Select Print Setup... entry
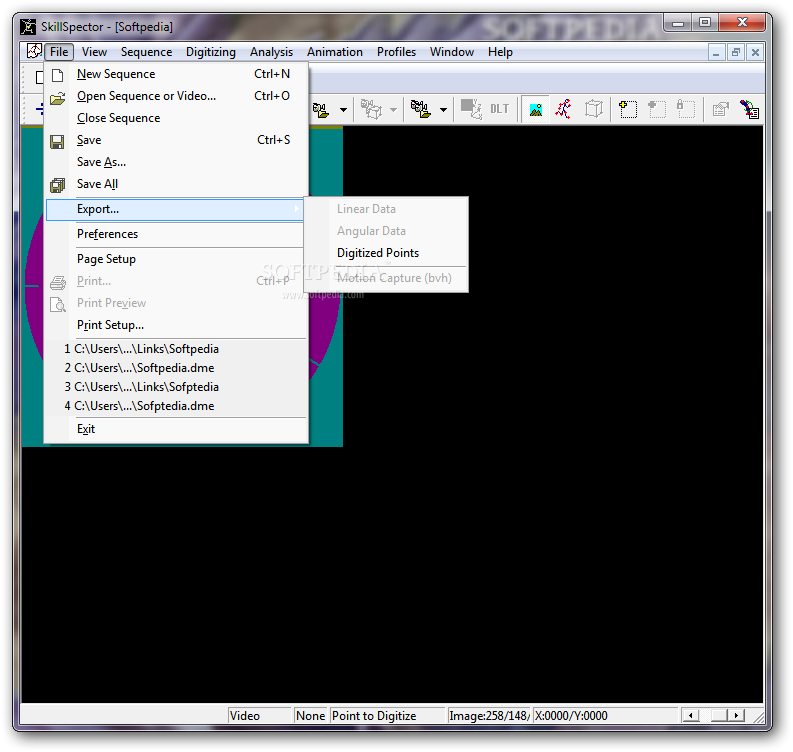793x752 pixels. (x=176, y=325)
